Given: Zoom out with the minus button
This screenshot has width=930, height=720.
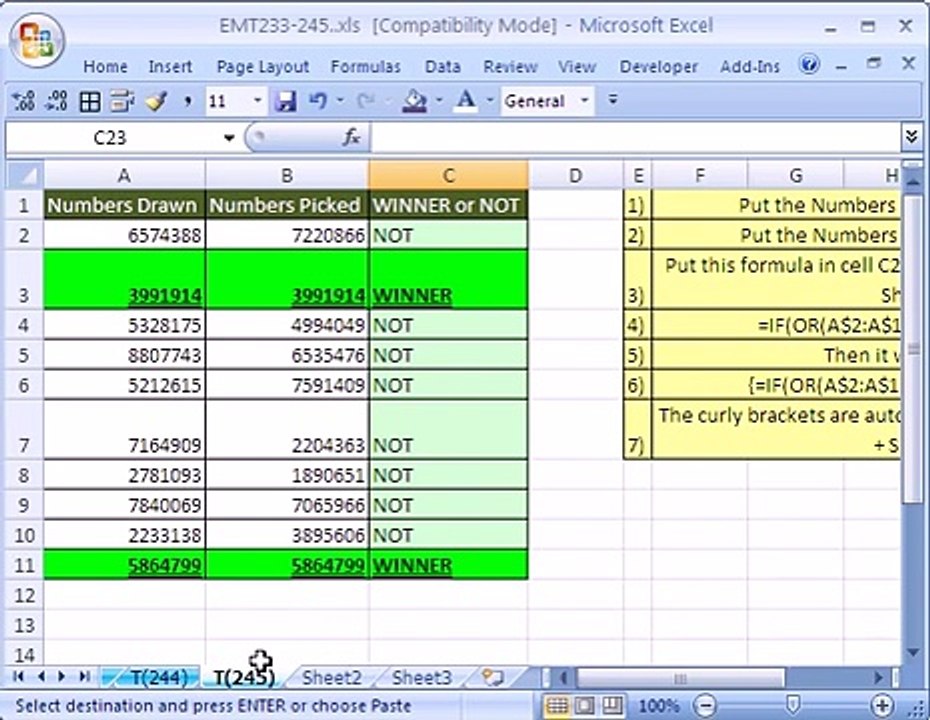Looking at the screenshot, I should (705, 706).
